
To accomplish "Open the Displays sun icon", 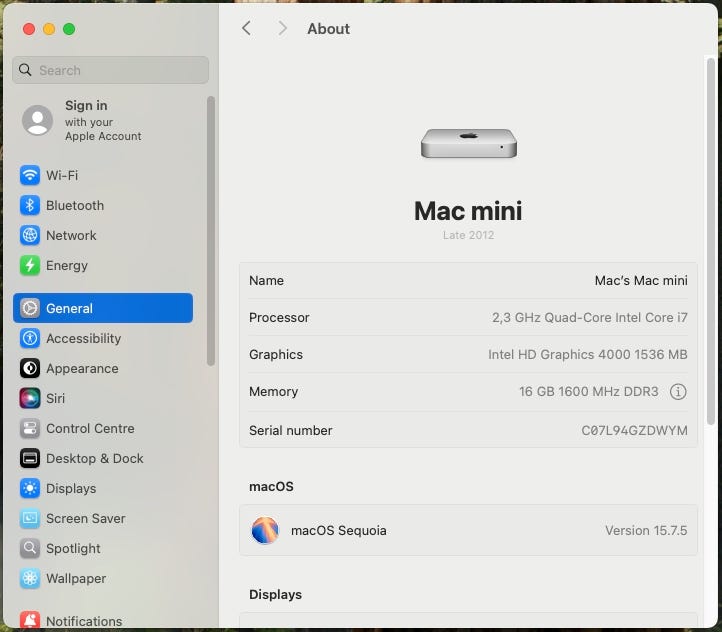I will click(30, 488).
